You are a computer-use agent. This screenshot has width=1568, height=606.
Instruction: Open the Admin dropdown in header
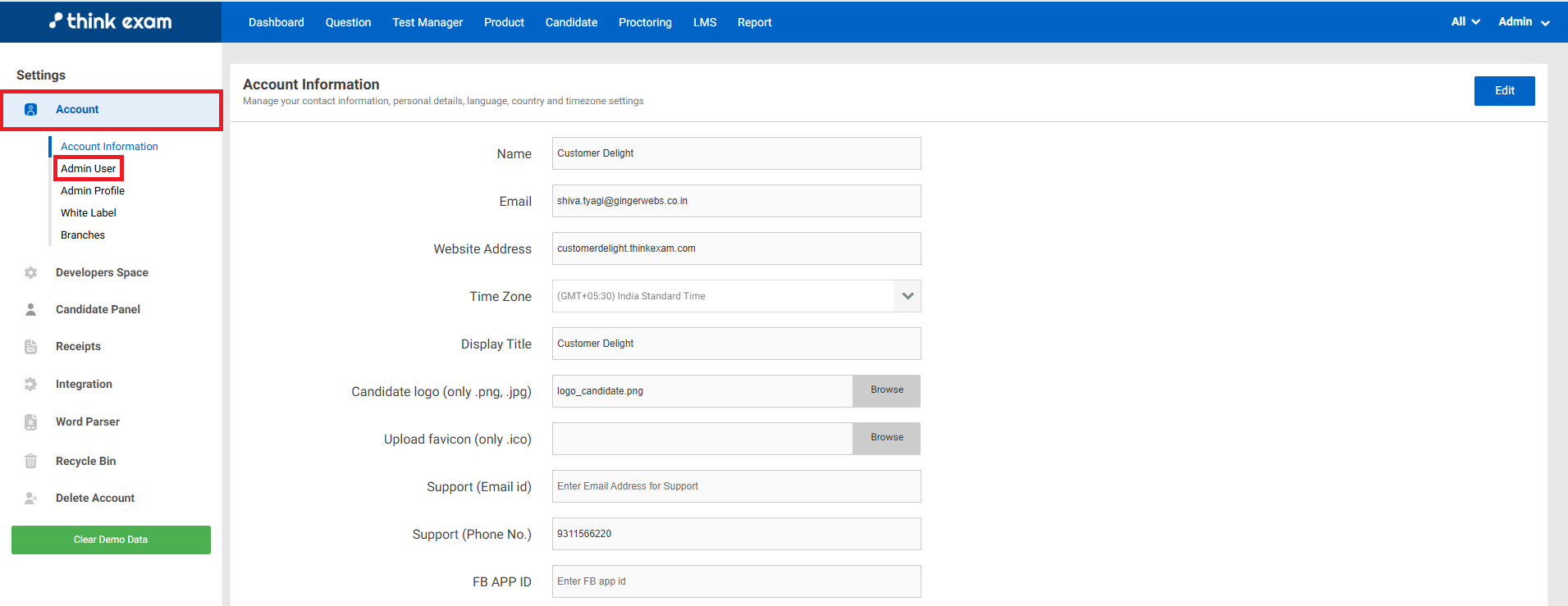coord(1523,22)
